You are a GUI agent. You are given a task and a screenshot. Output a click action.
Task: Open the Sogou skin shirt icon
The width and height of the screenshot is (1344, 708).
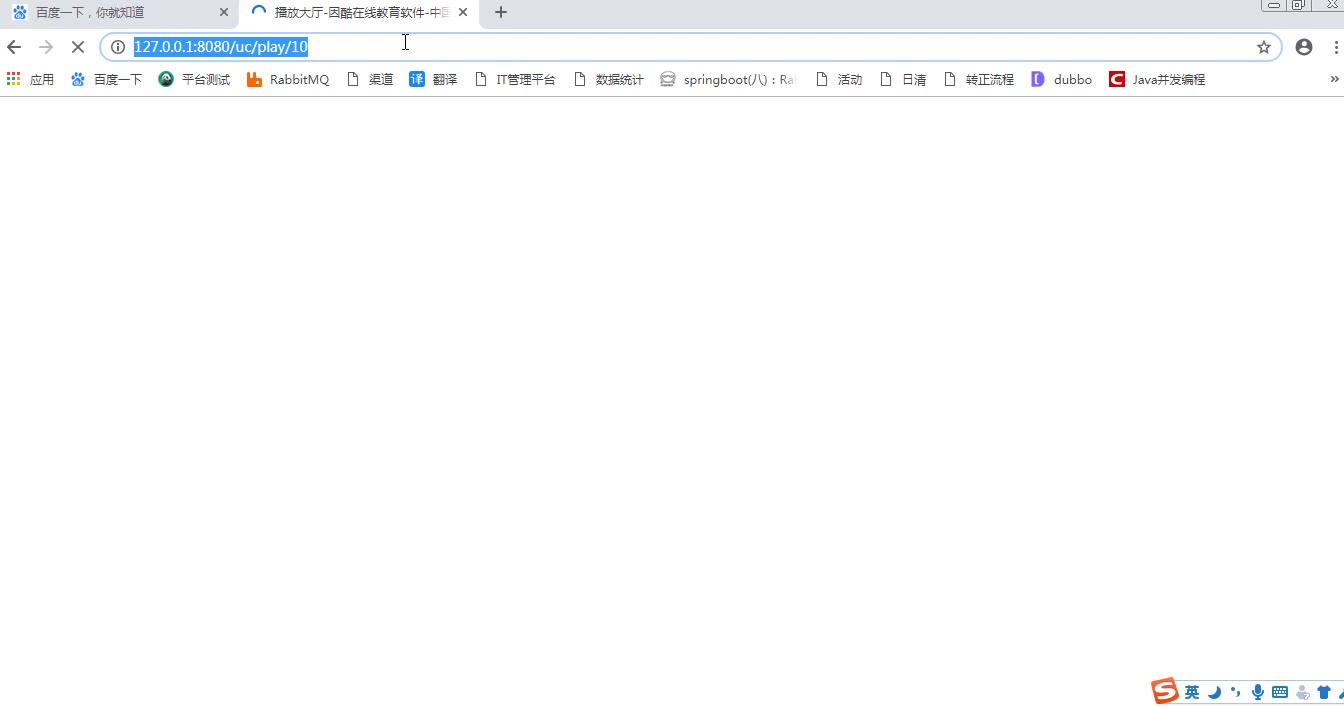click(x=1324, y=692)
